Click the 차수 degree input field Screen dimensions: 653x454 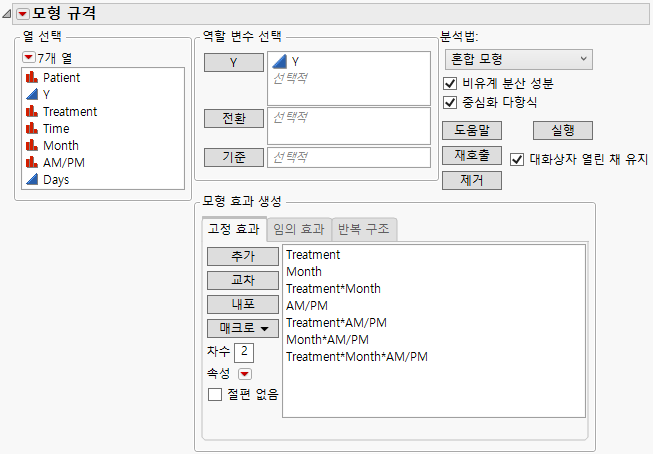coord(244,352)
